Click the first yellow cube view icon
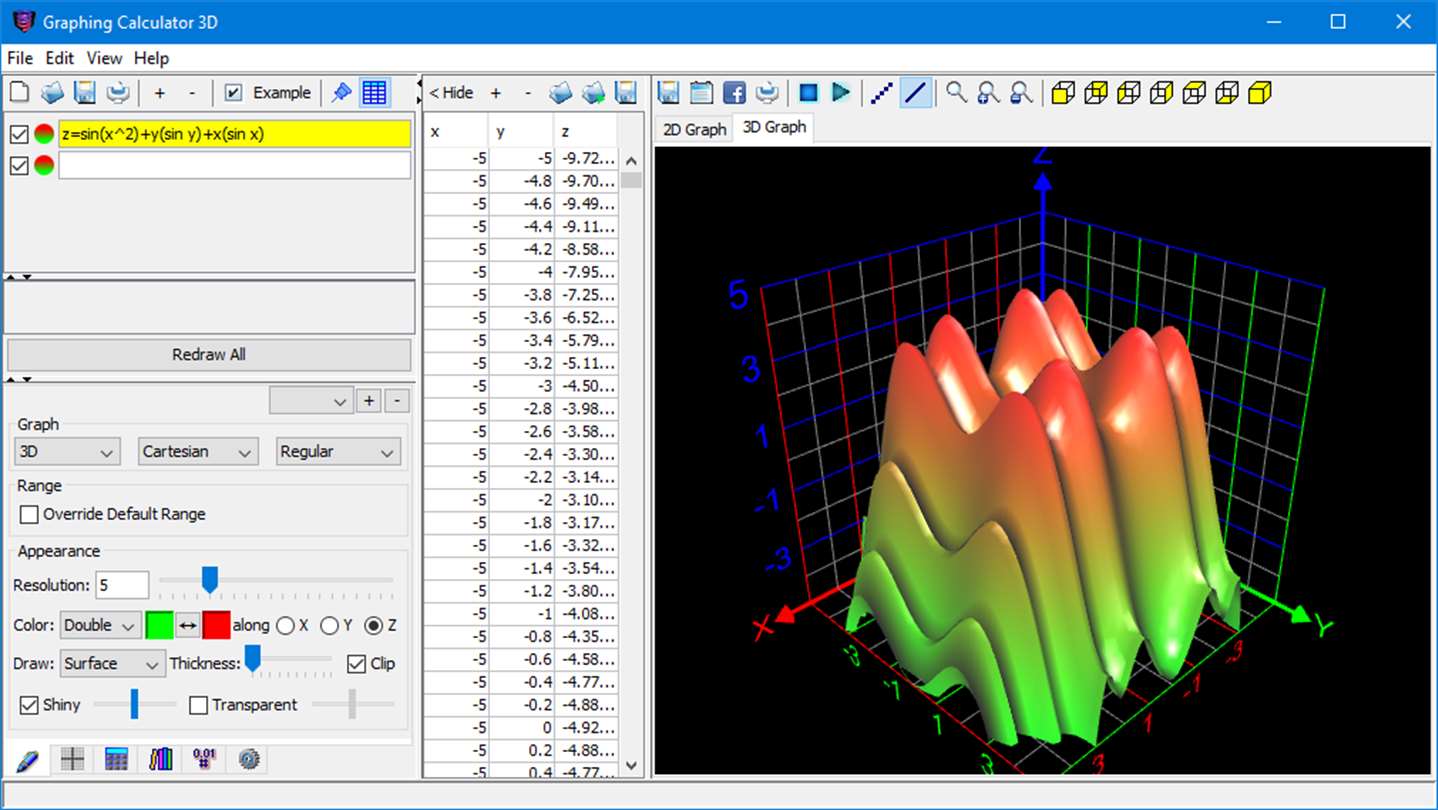Viewport: 1438px width, 810px height. coord(1063,93)
